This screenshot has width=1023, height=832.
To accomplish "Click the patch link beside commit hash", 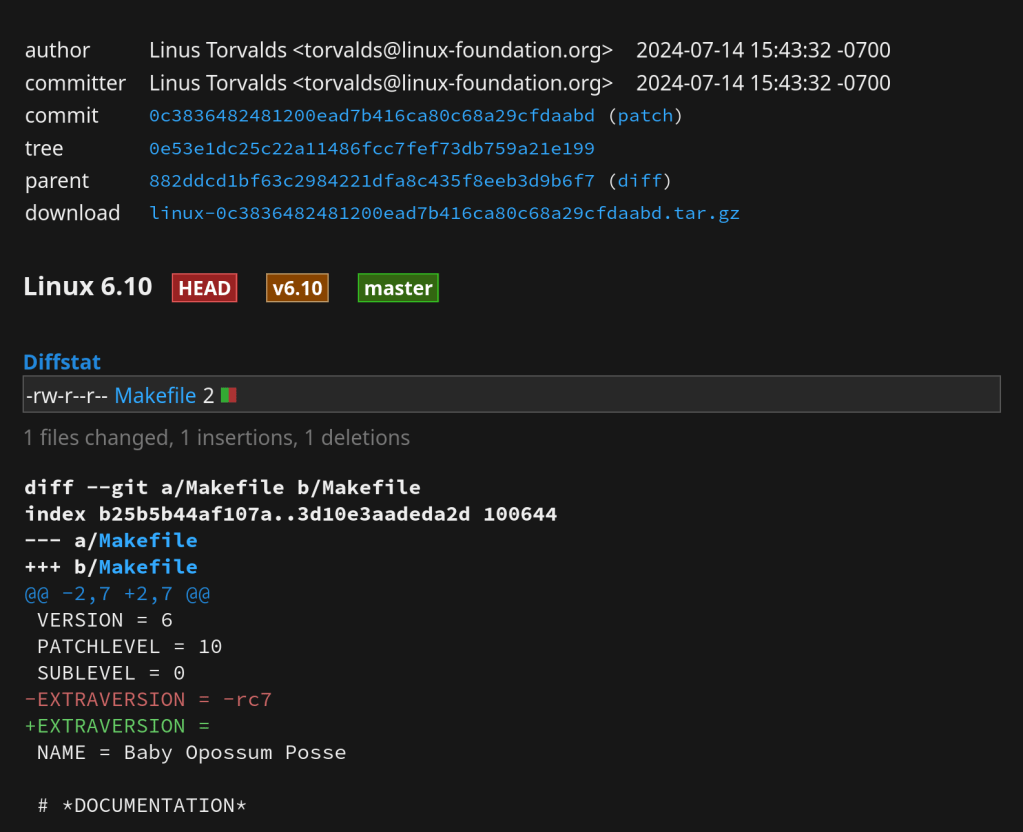I will click(645, 116).
